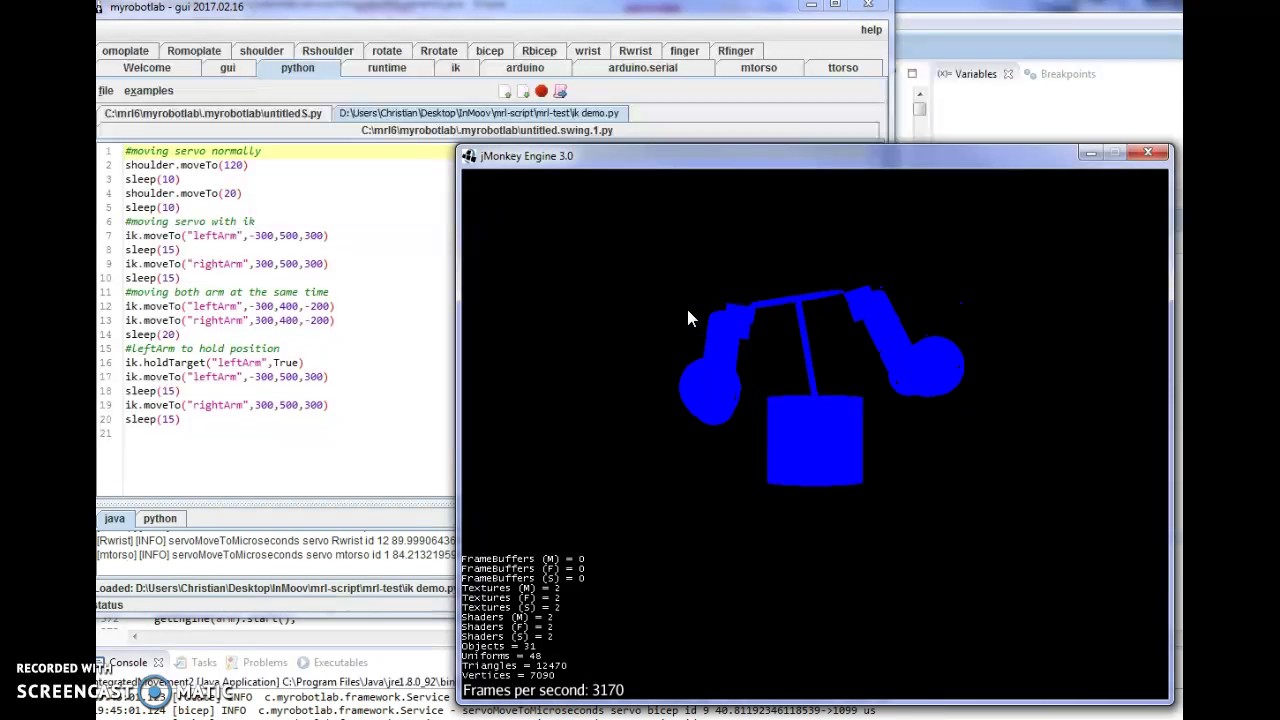Click the 'Triangles = 12470' stat line
1280x720 pixels.
tap(514, 666)
